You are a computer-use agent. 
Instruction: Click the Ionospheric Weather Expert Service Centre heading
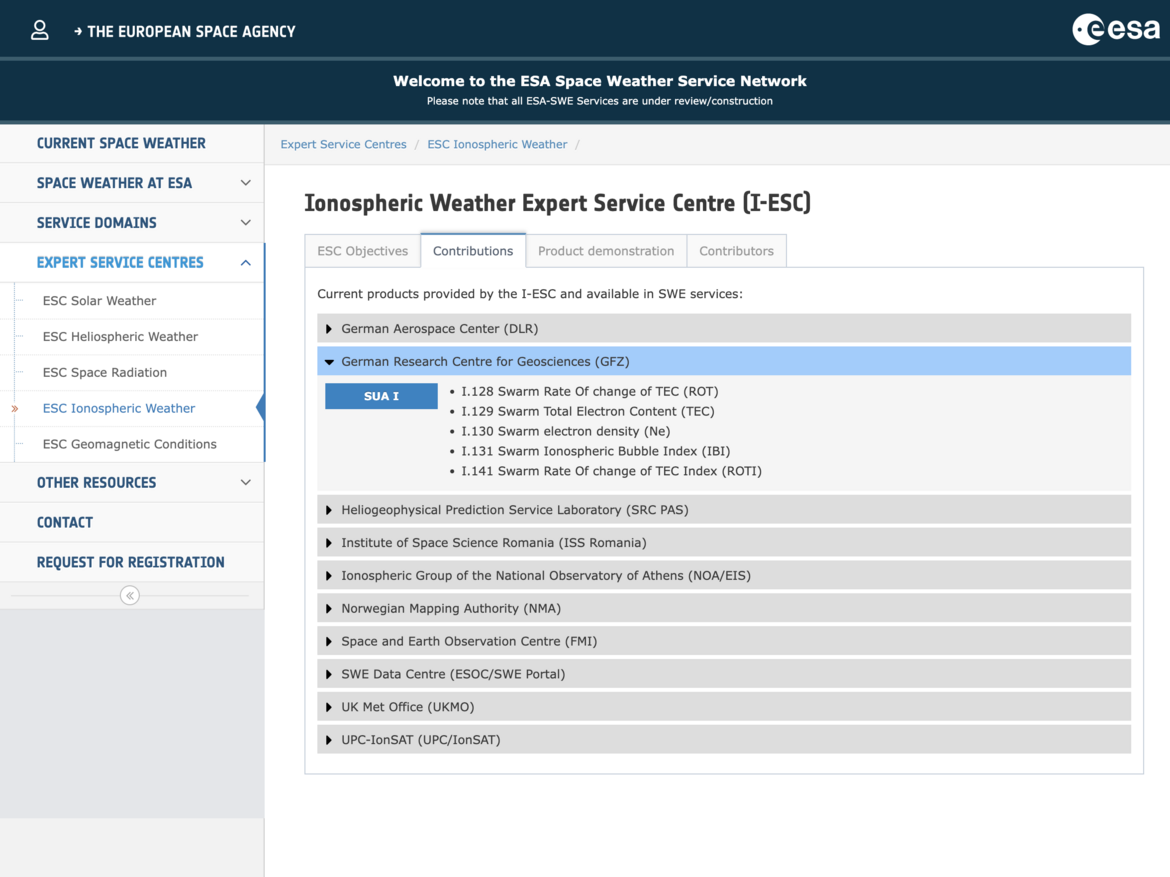pos(557,203)
